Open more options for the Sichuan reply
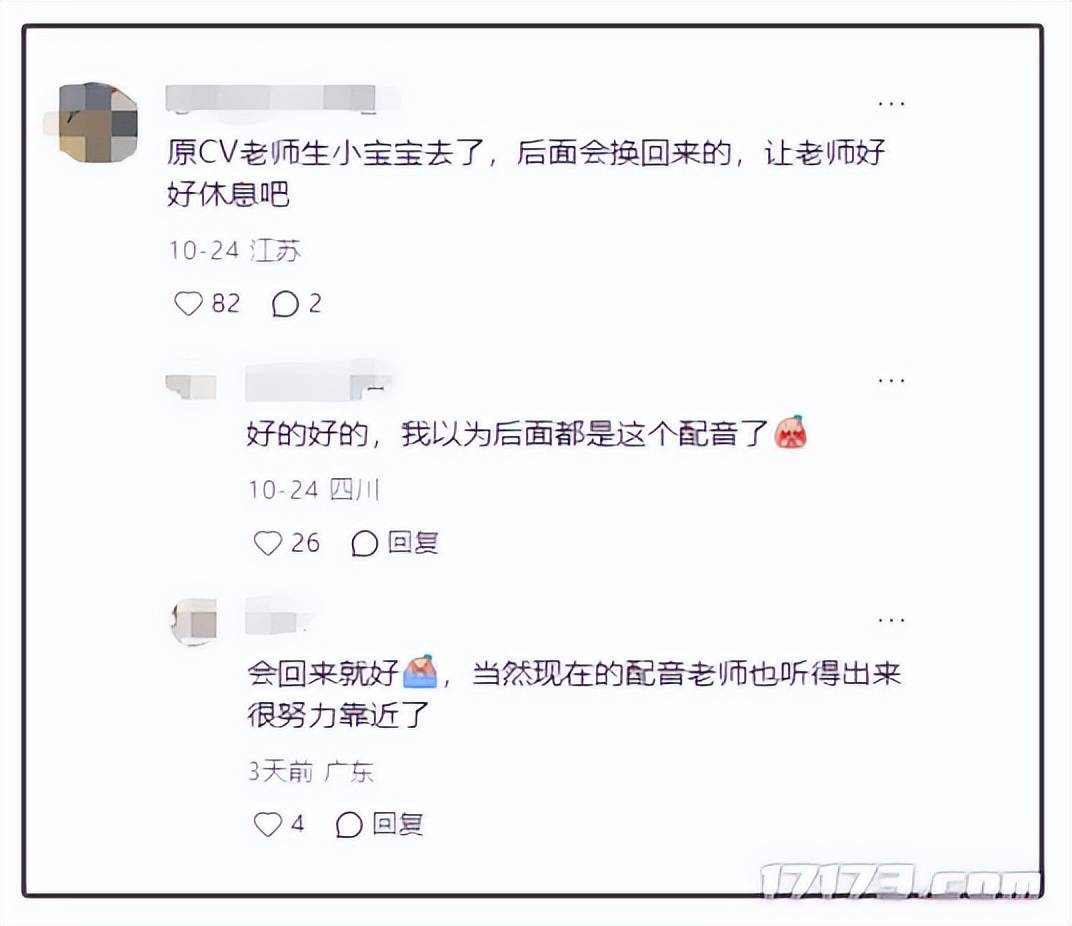This screenshot has width=1072, height=926. pos(892,380)
